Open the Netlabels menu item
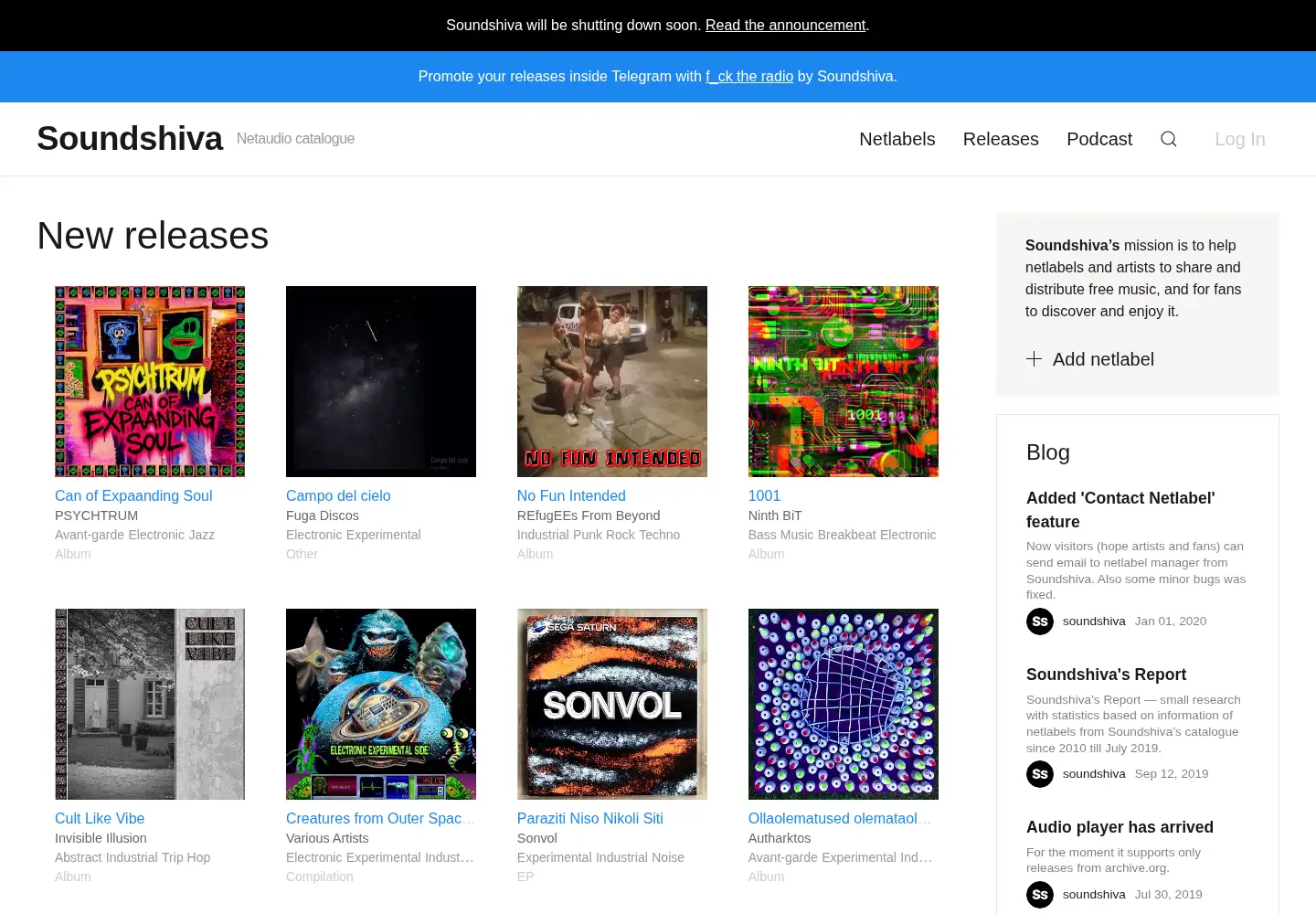The image size is (1316, 914). pyautogui.click(x=897, y=139)
